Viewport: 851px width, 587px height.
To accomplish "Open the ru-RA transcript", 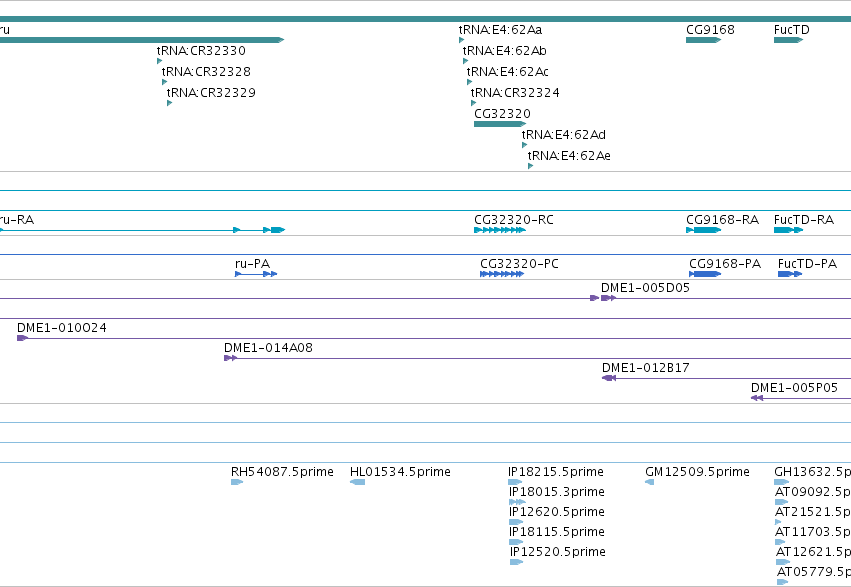I will (x=142, y=230).
